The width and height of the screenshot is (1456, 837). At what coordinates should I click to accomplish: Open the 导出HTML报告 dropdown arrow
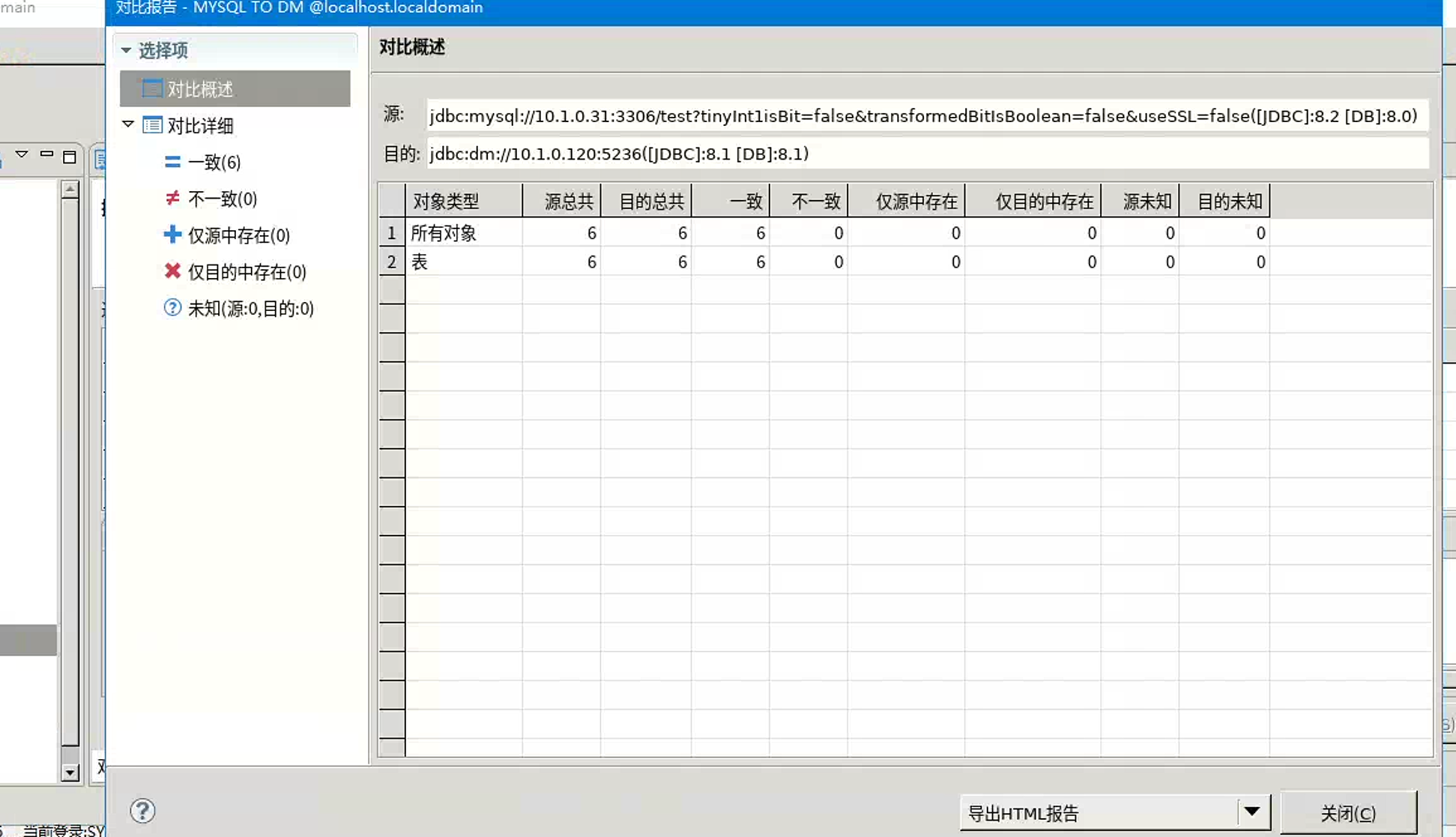1251,812
